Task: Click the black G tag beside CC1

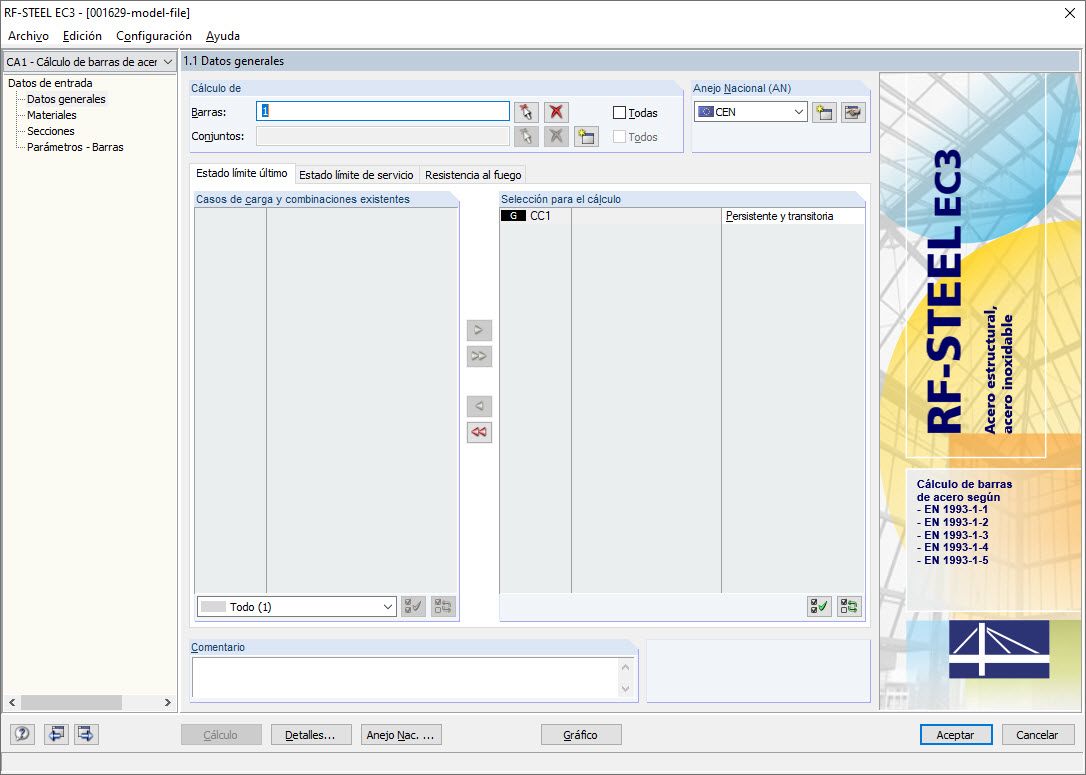Action: [x=513, y=216]
